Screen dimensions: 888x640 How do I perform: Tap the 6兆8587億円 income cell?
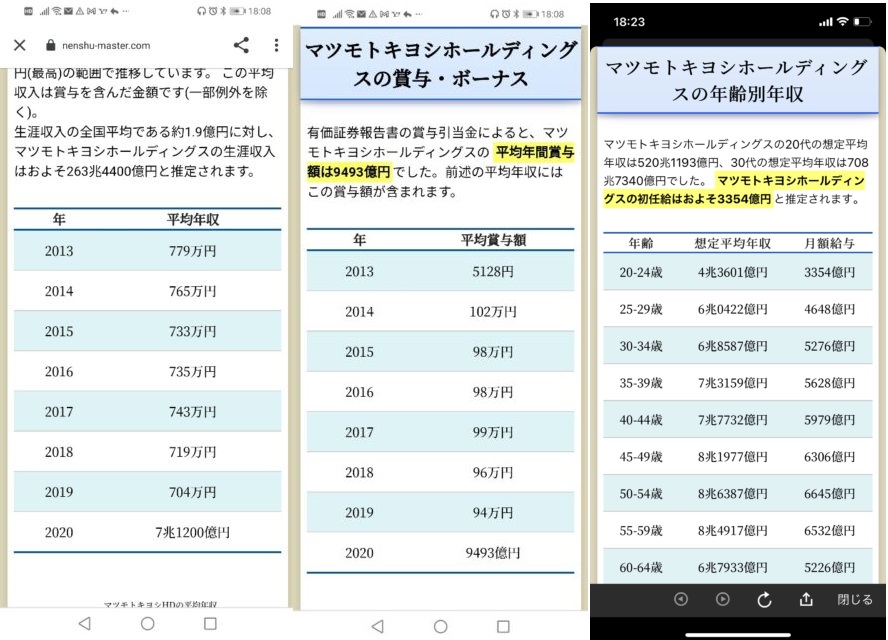pyautogui.click(x=733, y=346)
